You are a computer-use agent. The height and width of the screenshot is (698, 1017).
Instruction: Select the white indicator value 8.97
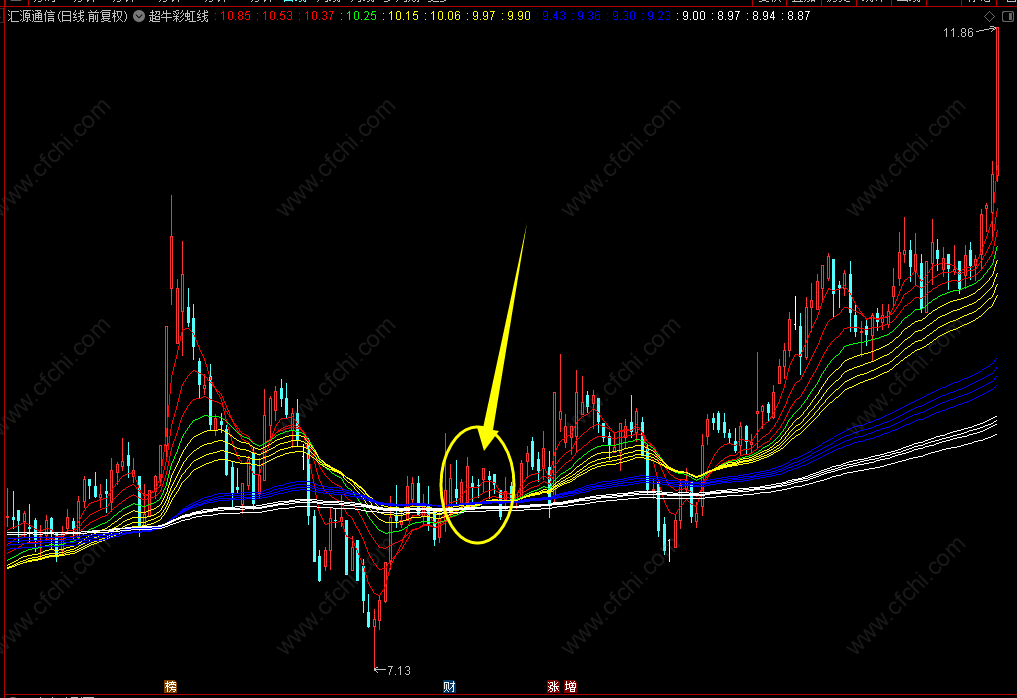729,16
